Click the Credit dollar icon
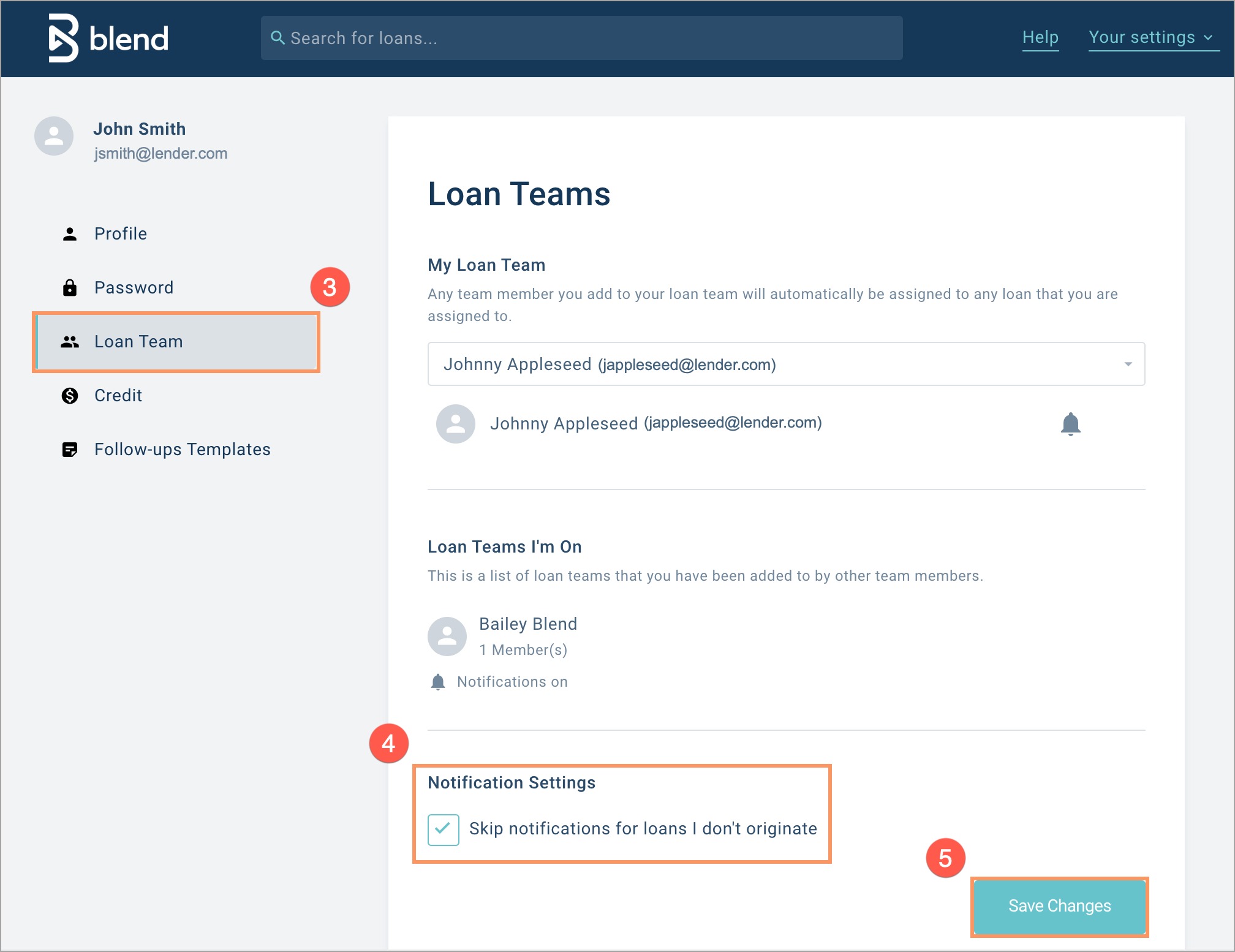Image resolution: width=1235 pixels, height=952 pixels. pos(70,396)
